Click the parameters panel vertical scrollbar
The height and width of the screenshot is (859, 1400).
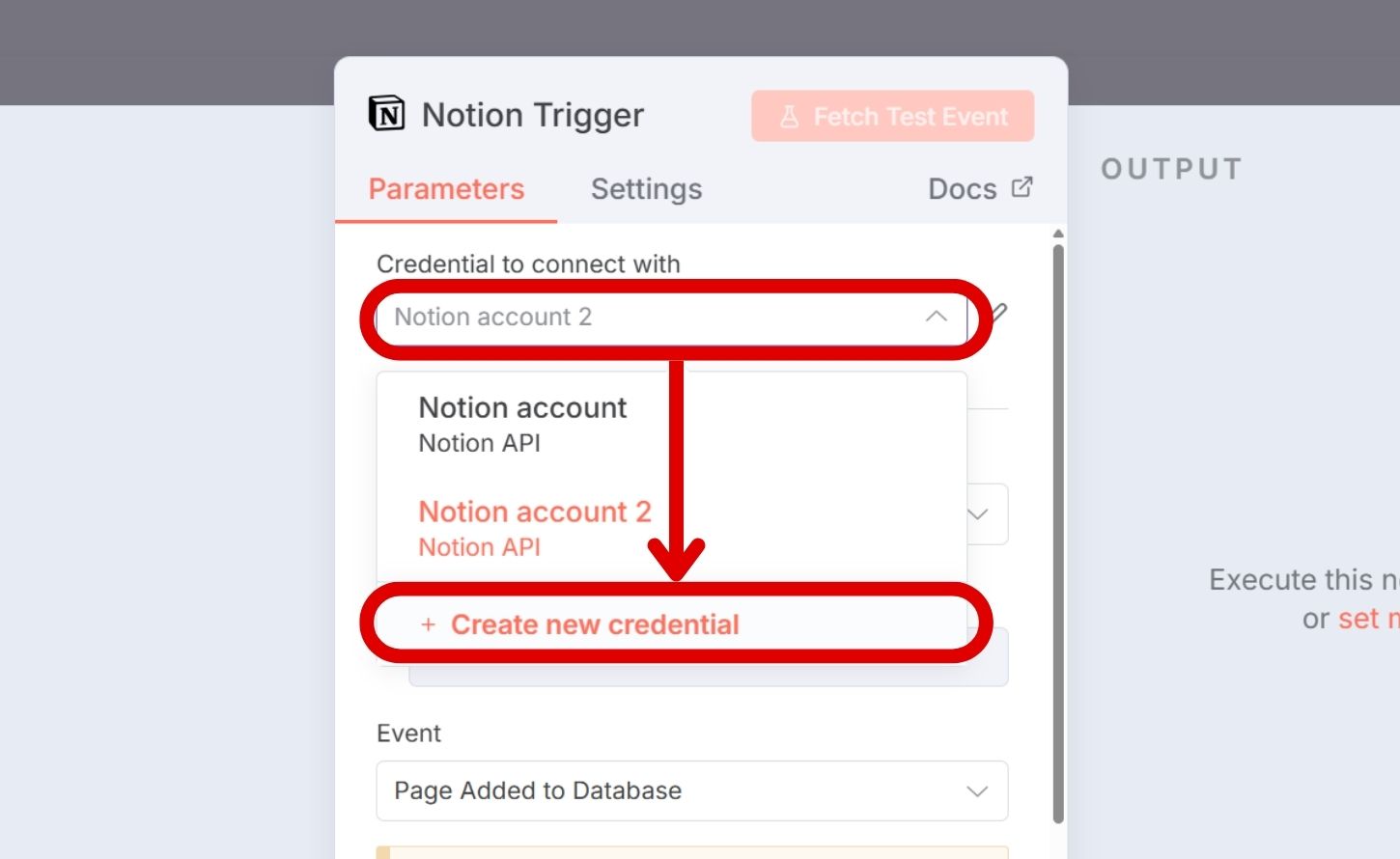click(1058, 531)
